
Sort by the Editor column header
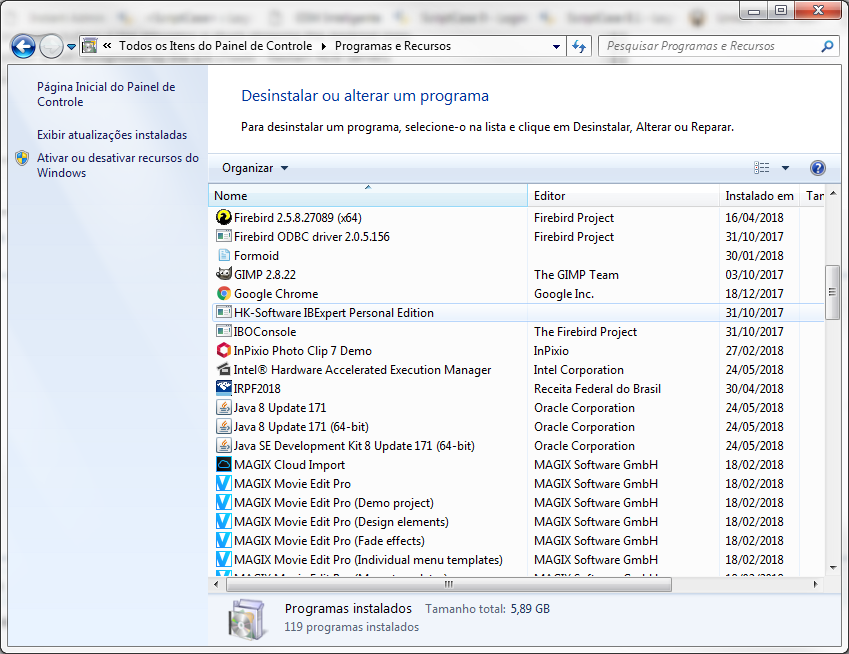pyautogui.click(x=623, y=195)
